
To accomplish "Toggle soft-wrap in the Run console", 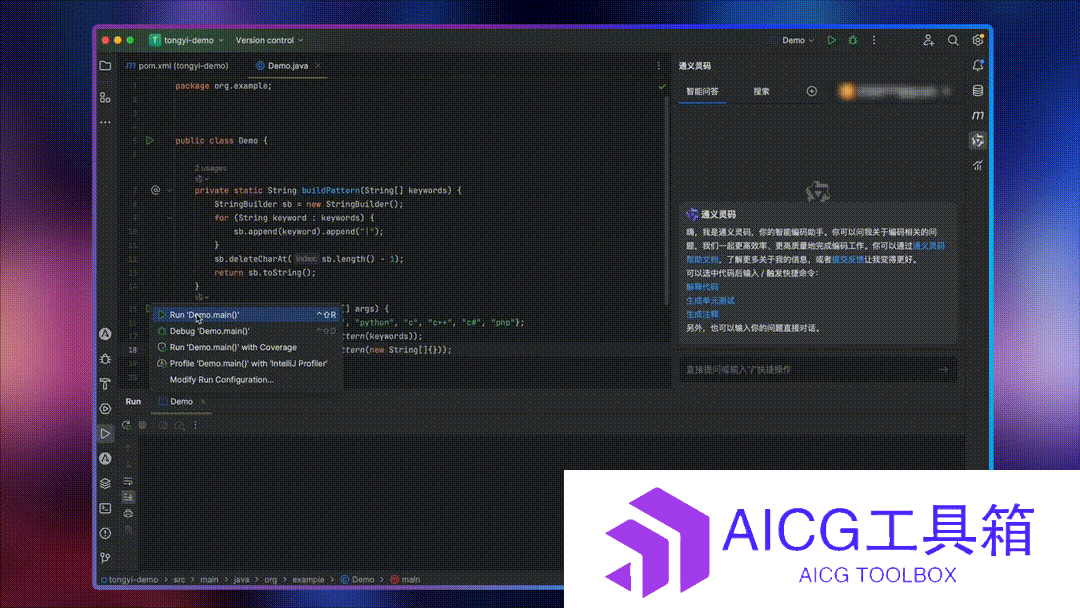I will tap(128, 481).
